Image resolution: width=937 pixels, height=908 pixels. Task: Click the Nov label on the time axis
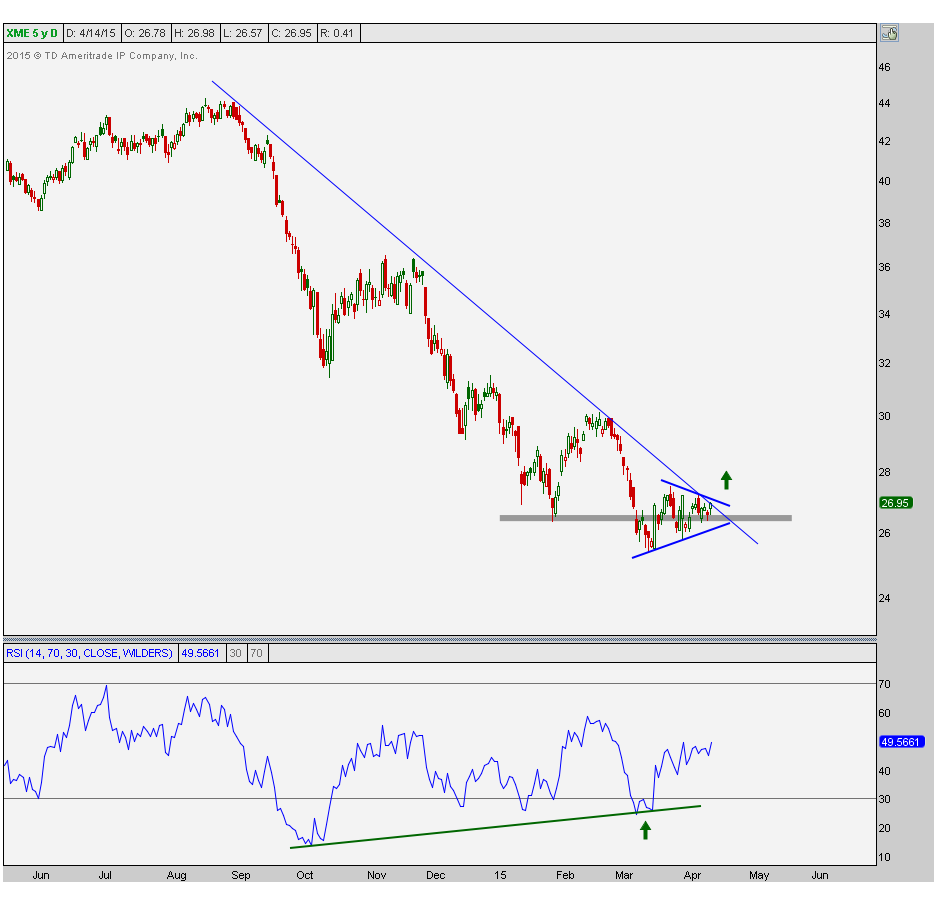[376, 875]
